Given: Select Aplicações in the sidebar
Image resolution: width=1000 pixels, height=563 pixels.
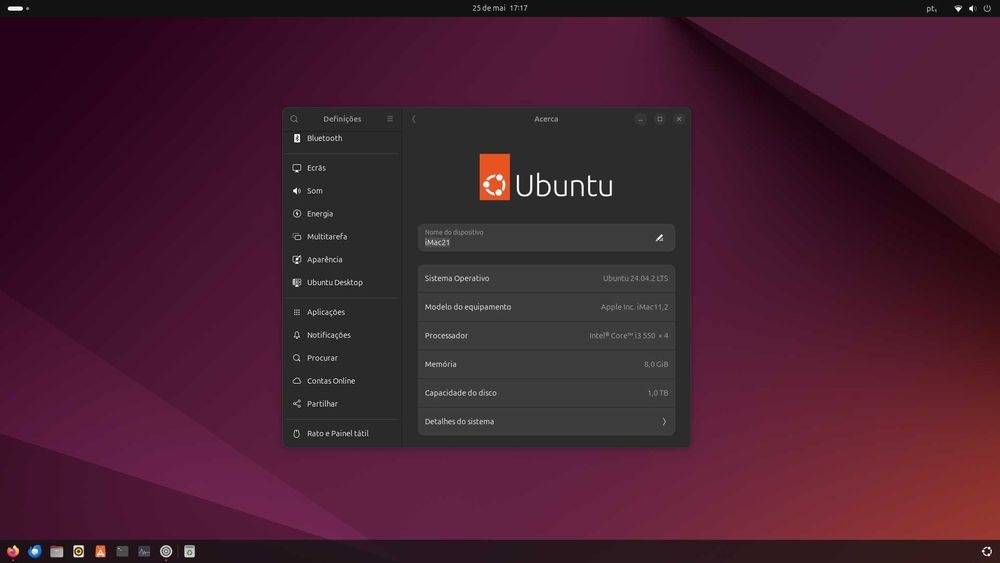Looking at the screenshot, I should click(342, 312).
